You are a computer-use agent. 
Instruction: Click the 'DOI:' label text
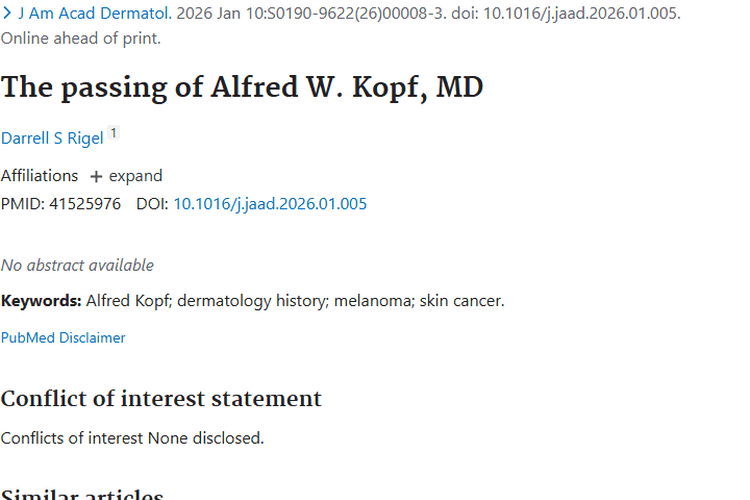[x=152, y=204]
